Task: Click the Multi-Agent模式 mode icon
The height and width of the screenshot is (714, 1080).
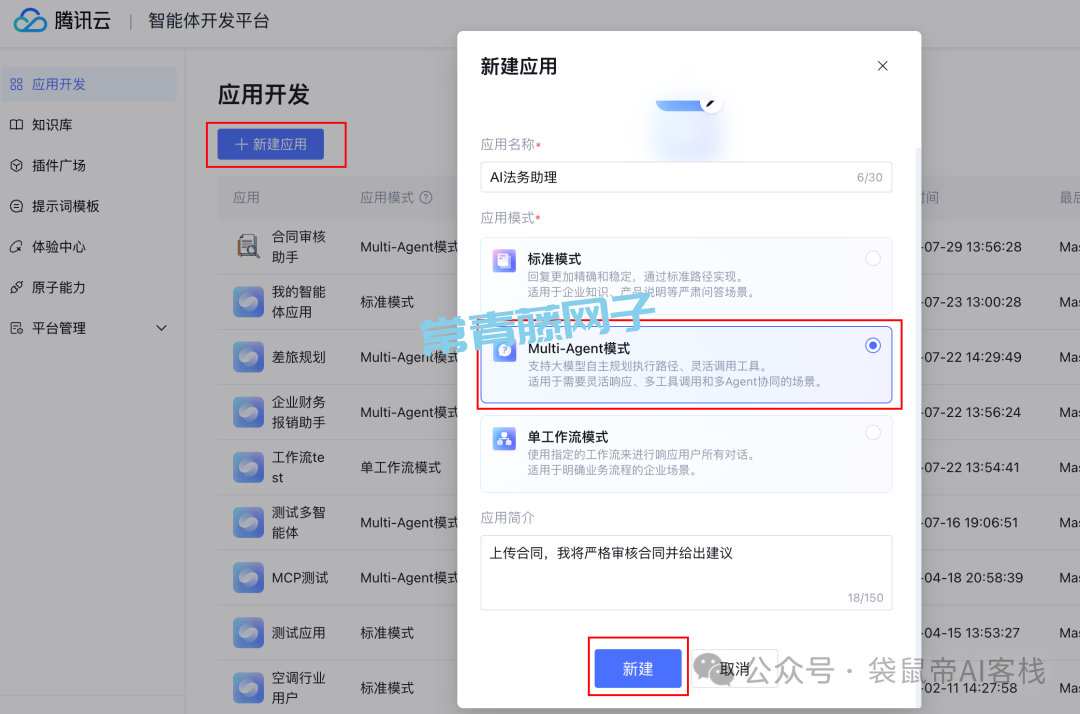Action: [504, 350]
